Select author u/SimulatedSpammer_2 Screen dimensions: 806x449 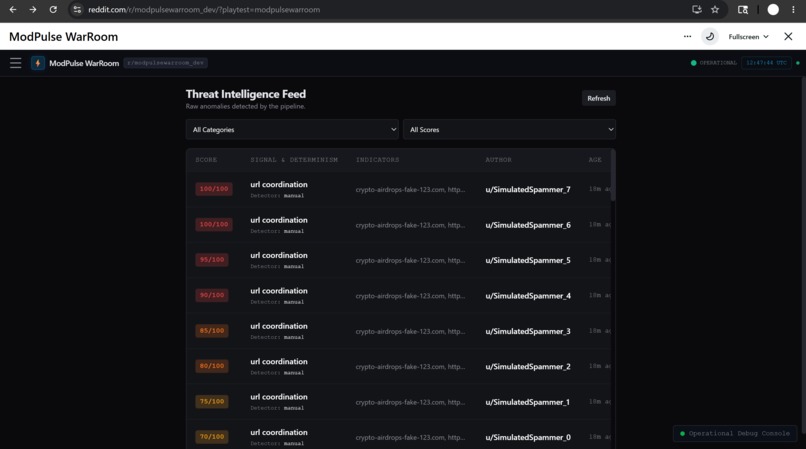tap(528, 367)
